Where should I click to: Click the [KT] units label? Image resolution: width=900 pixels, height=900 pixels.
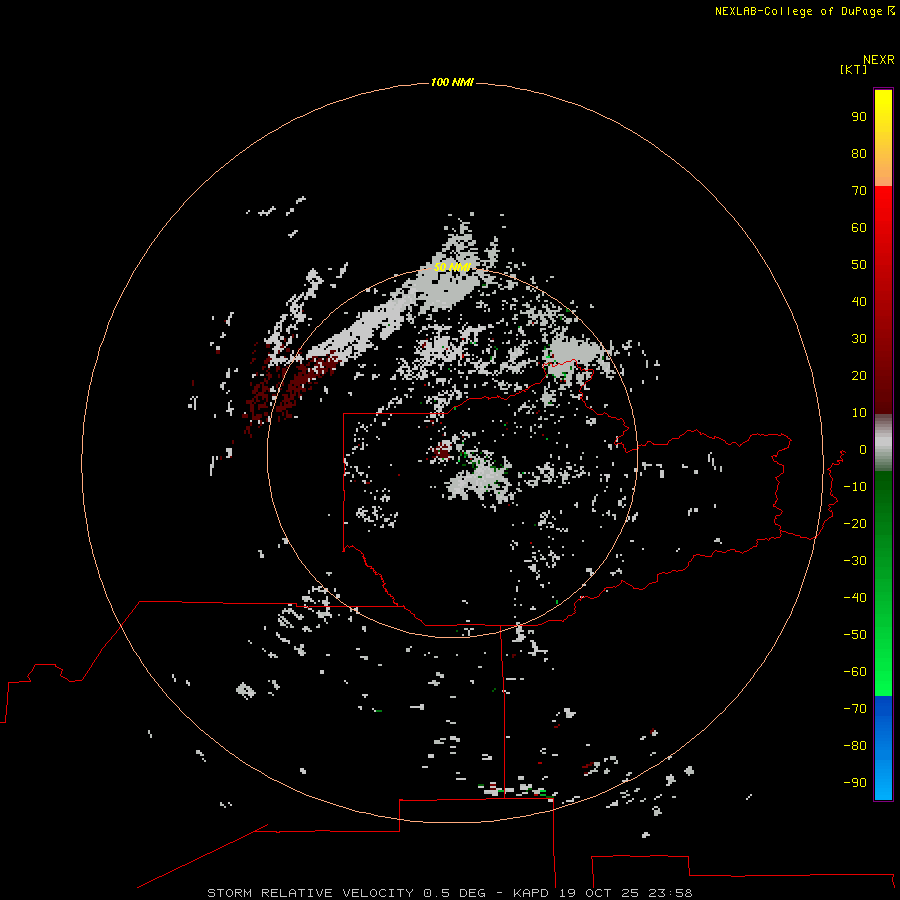click(854, 69)
